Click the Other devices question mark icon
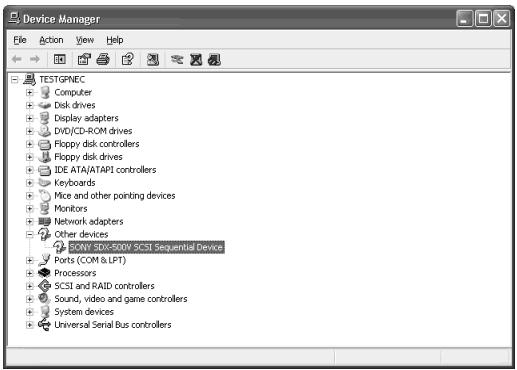 click(44, 234)
